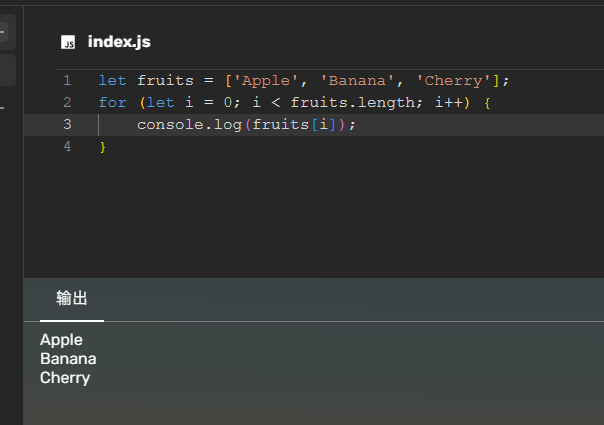
Task: Click the topmost button in the left sidebar
Action: (5, 33)
